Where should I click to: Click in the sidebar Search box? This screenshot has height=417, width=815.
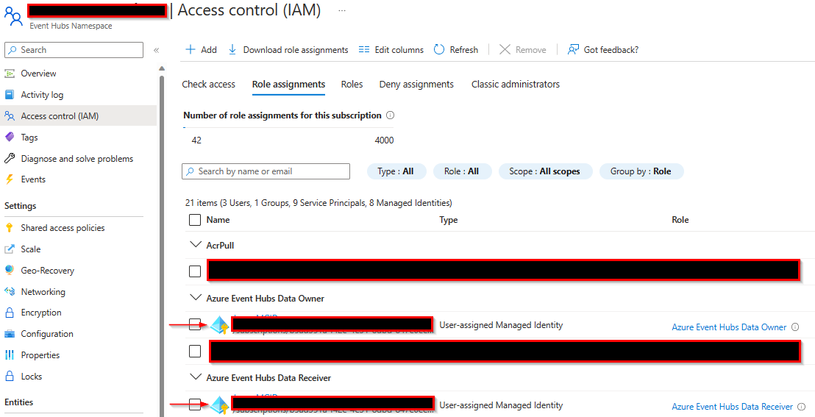pyautogui.click(x=74, y=50)
